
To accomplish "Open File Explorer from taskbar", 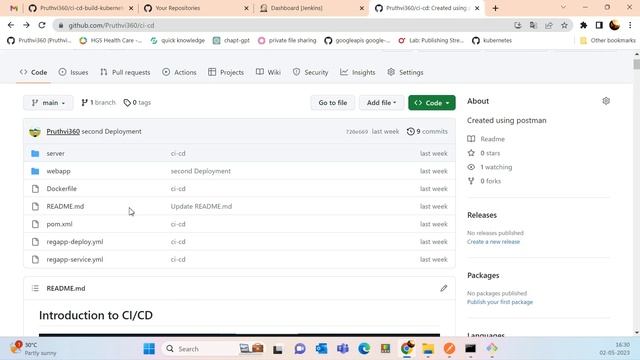I will click(428, 349).
